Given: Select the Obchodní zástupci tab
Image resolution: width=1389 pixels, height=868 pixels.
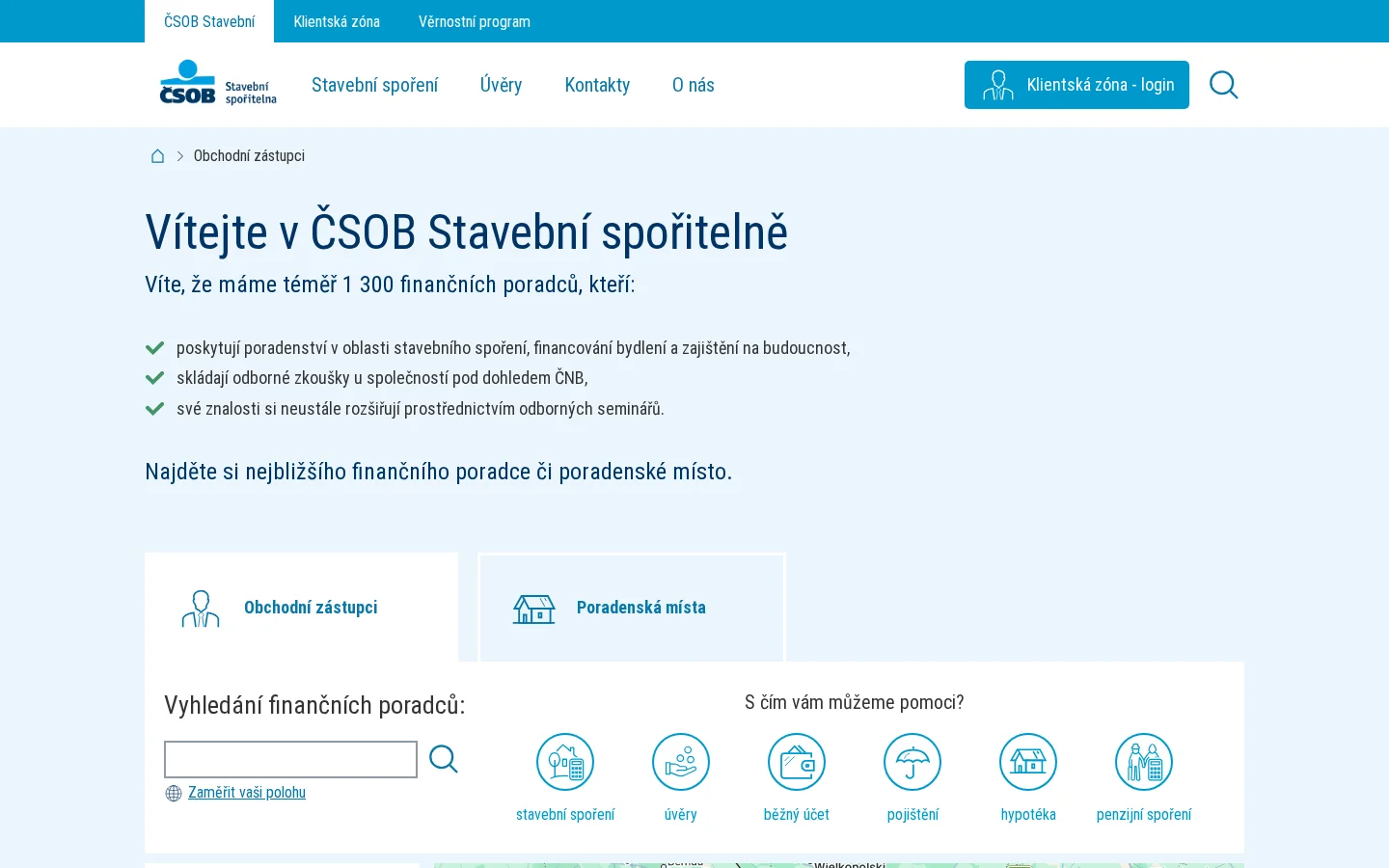Looking at the screenshot, I should coord(301,608).
